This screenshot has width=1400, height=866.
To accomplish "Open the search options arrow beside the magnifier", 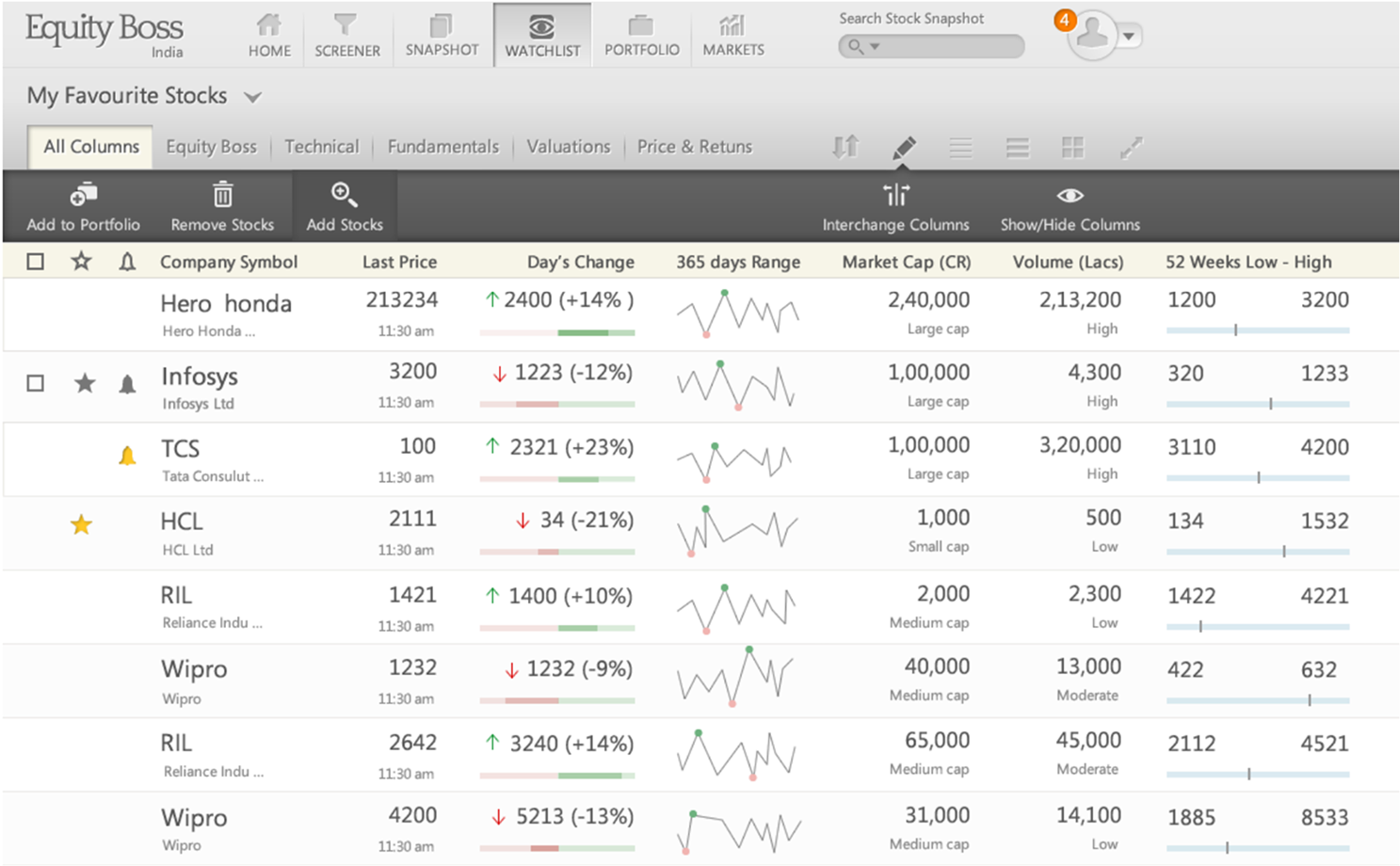I will tap(875, 46).
